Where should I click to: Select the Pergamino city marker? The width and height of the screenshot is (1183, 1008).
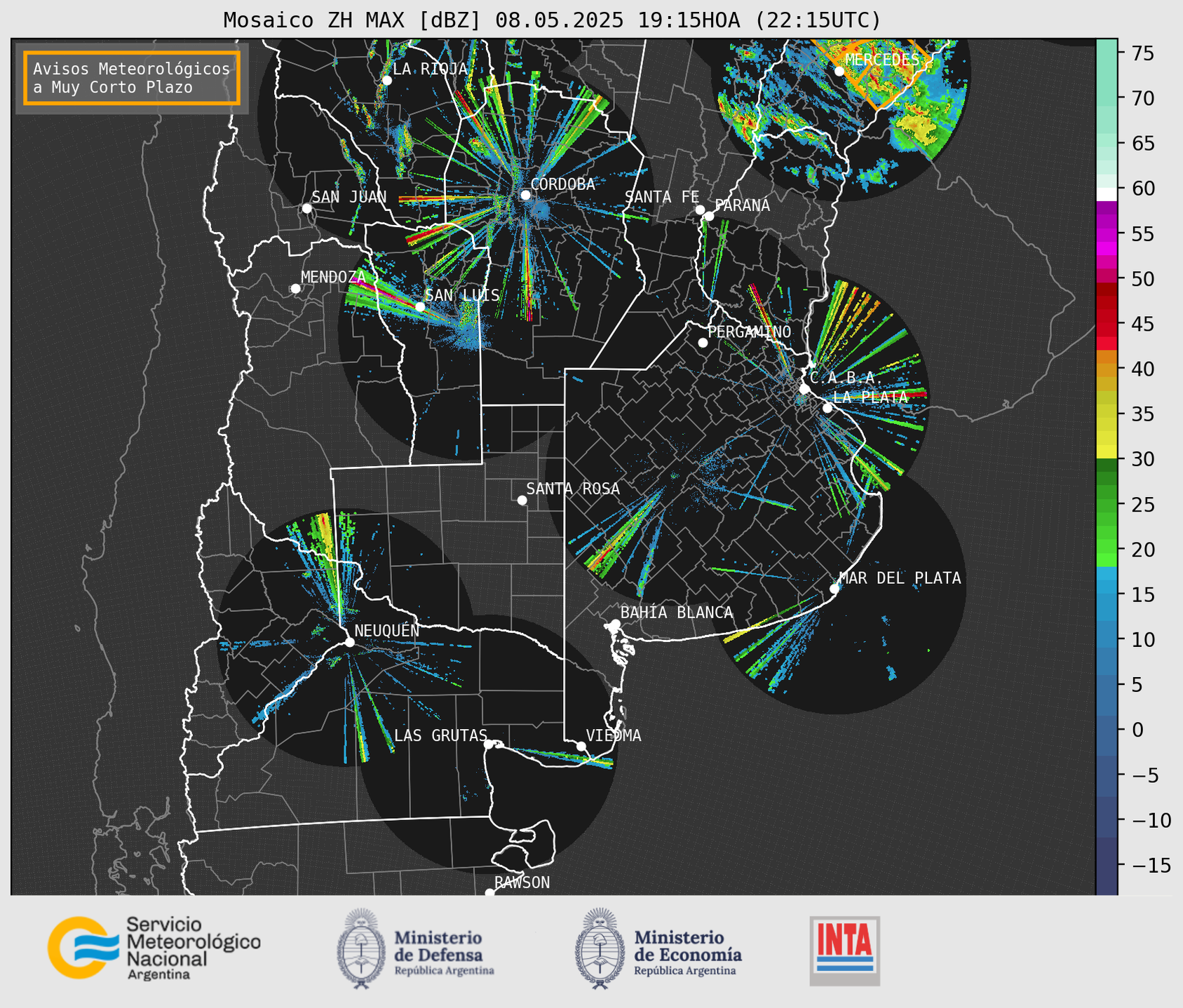[x=703, y=343]
